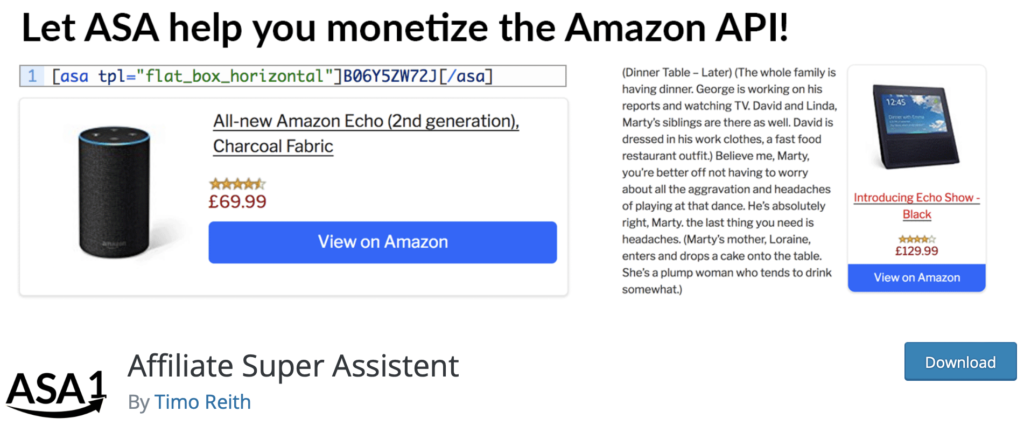Click the Echo Show device product image
This screenshot has width=1024, height=439.
[916, 127]
